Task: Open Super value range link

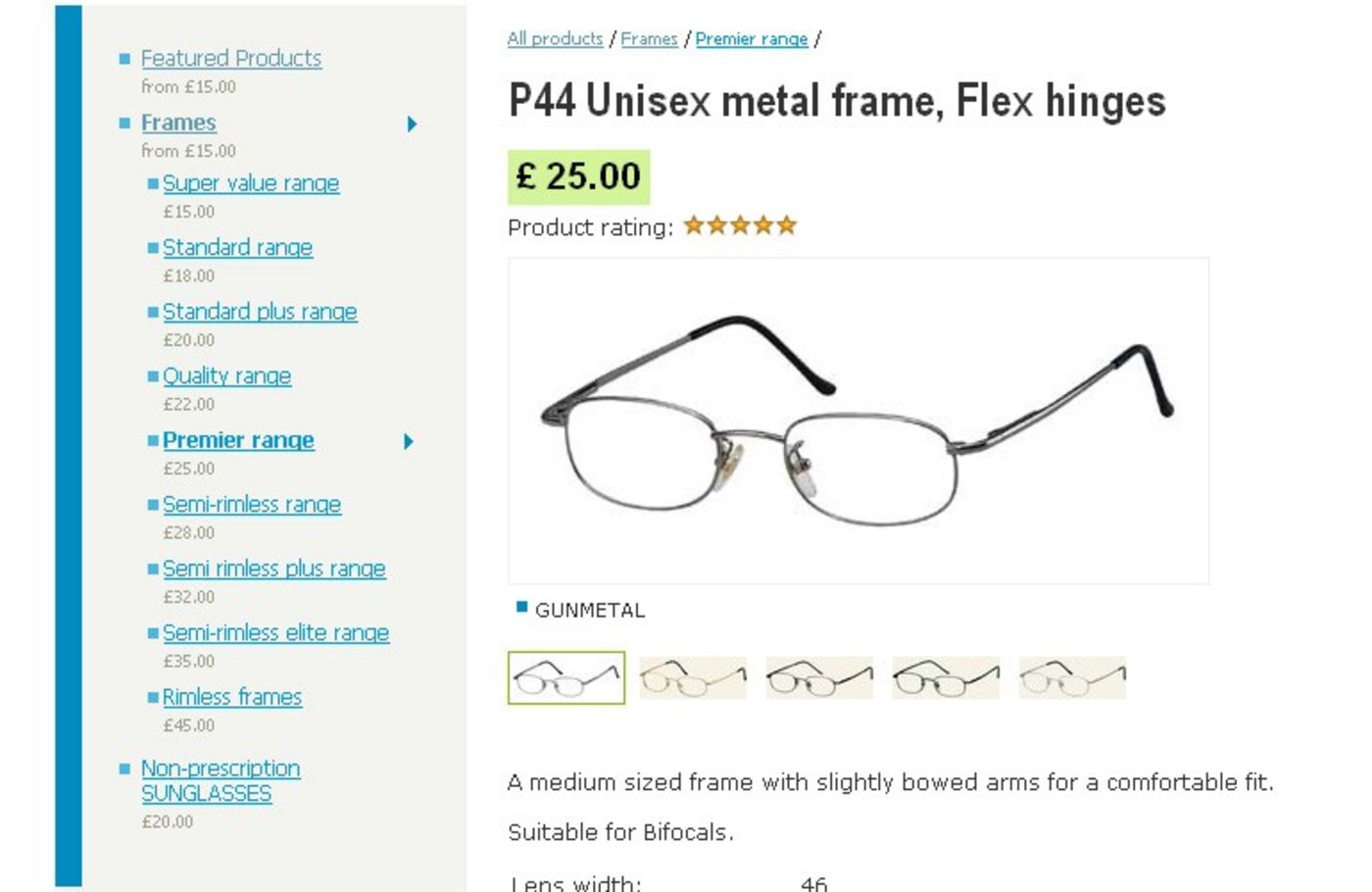Action: tap(251, 184)
